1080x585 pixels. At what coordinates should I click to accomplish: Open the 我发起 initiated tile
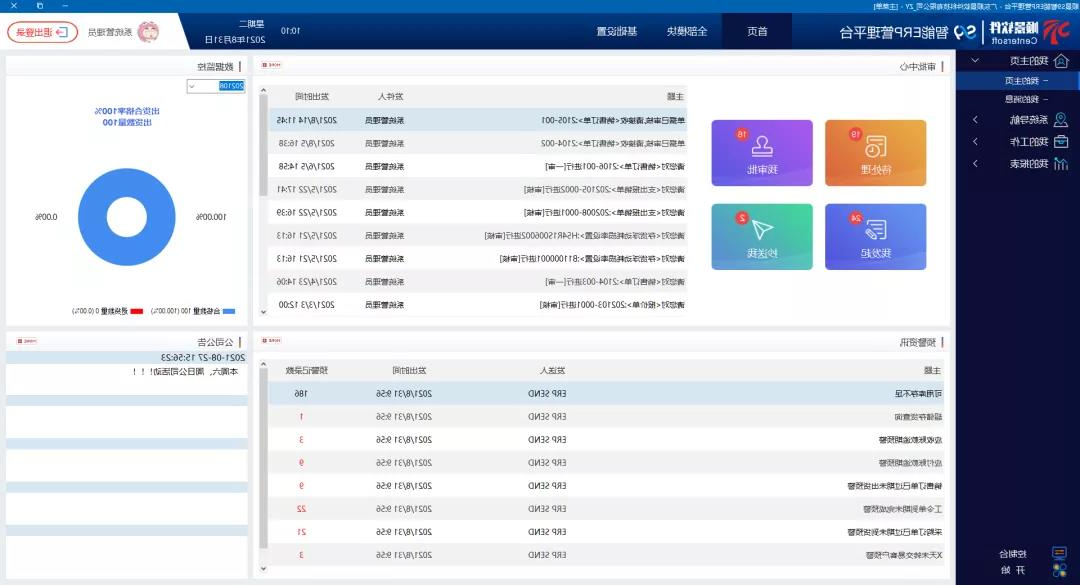pos(876,237)
